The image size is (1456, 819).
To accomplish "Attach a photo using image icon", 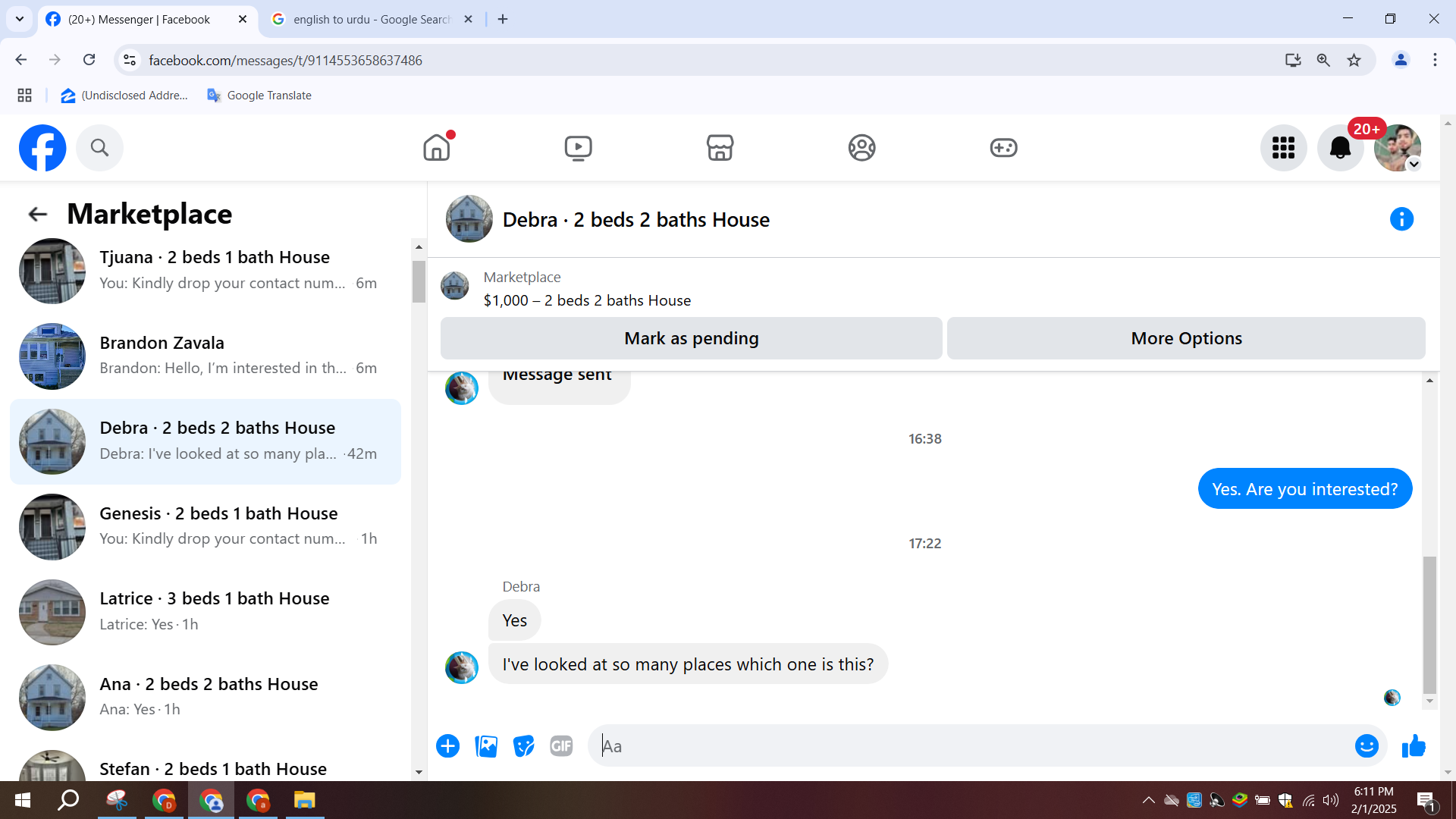I will point(486,746).
